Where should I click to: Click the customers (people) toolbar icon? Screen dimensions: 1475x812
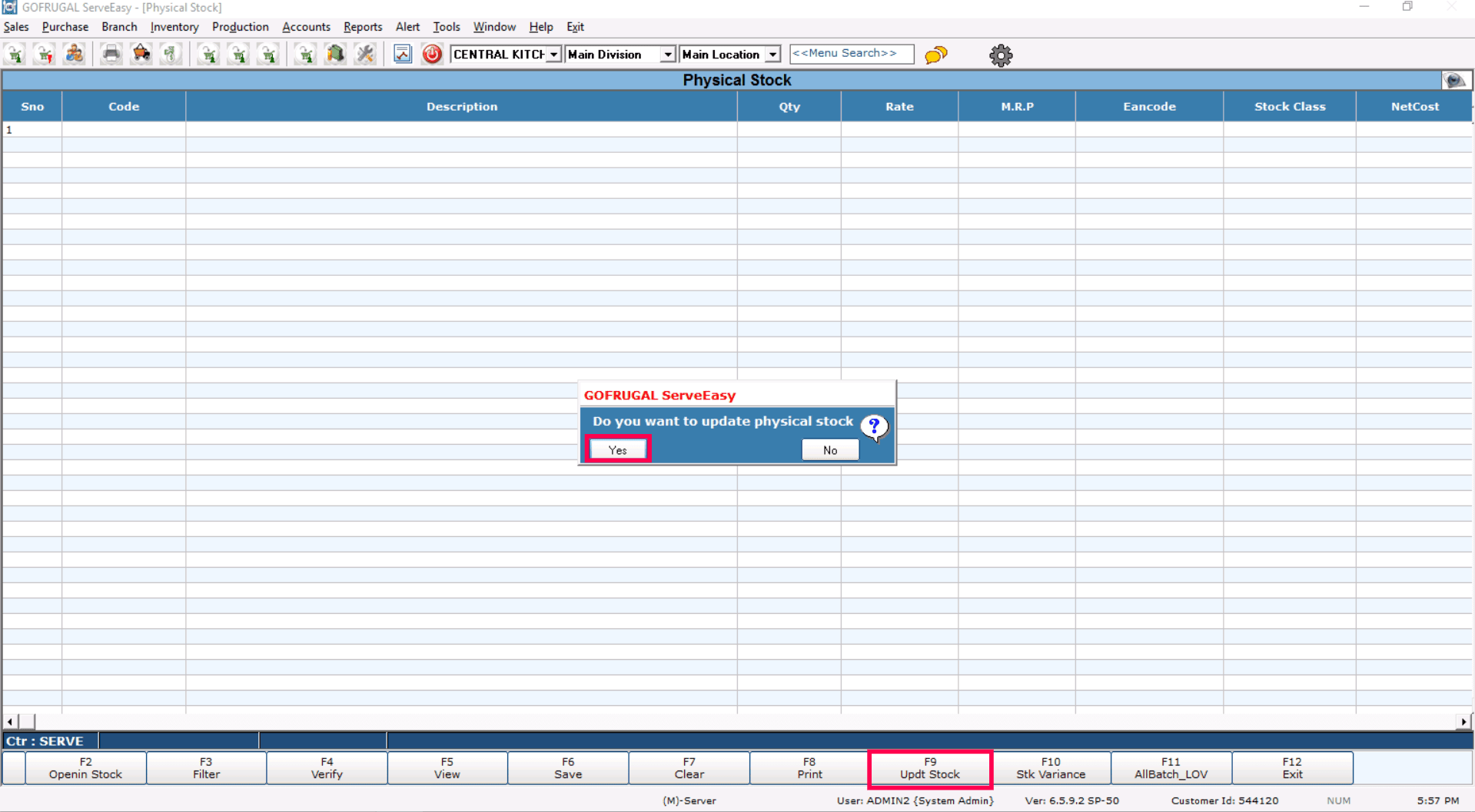point(75,55)
